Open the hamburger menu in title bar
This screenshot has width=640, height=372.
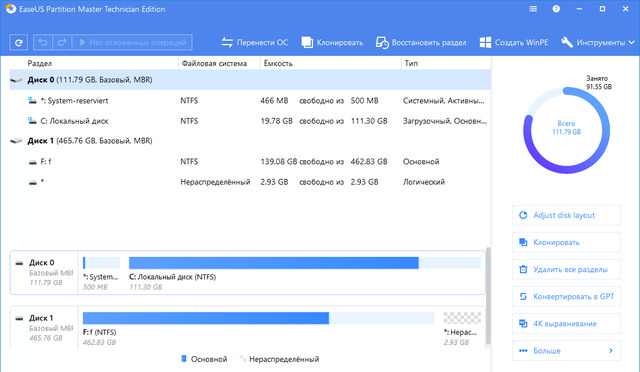tap(533, 9)
